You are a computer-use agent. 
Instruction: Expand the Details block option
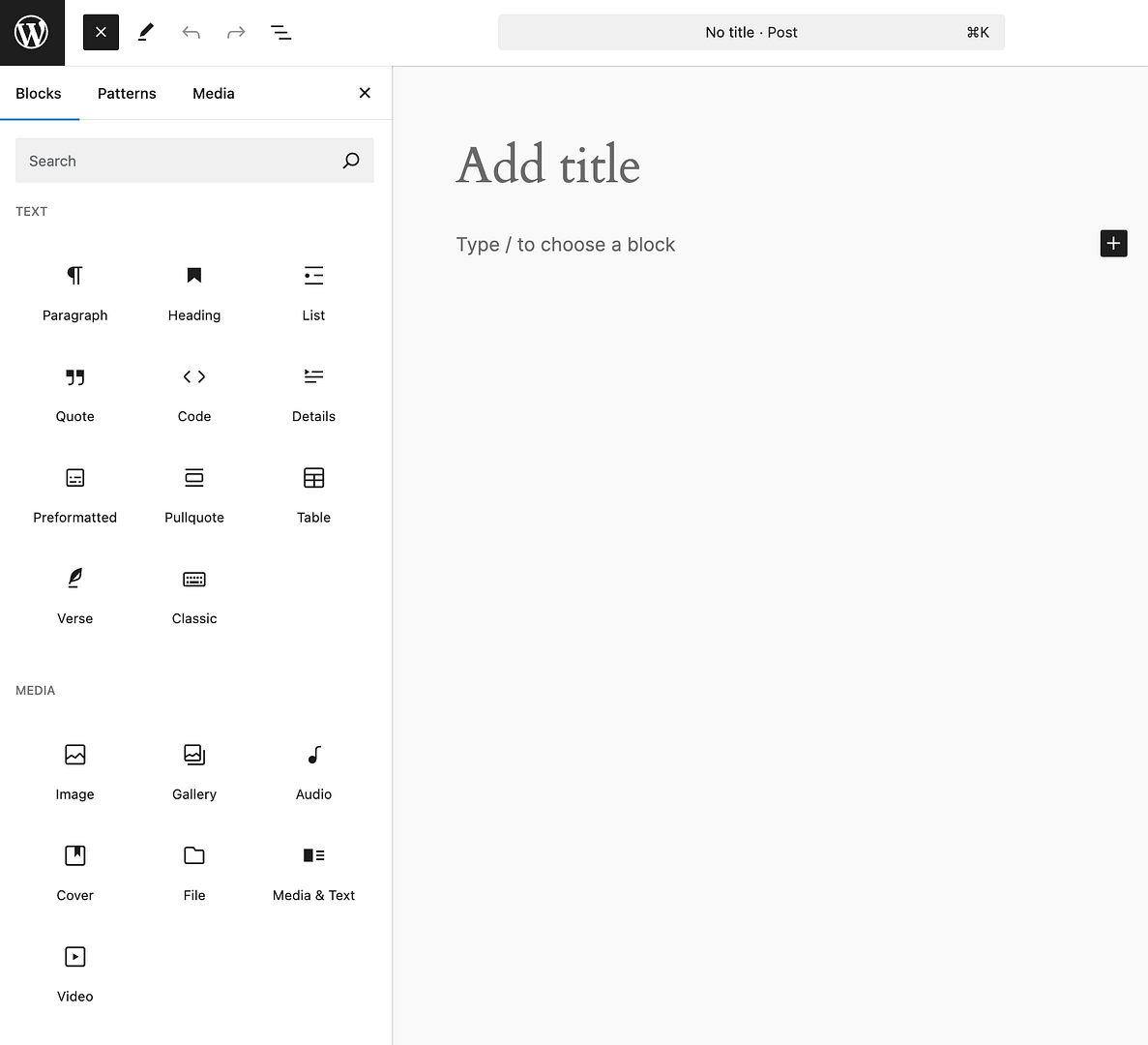click(313, 394)
